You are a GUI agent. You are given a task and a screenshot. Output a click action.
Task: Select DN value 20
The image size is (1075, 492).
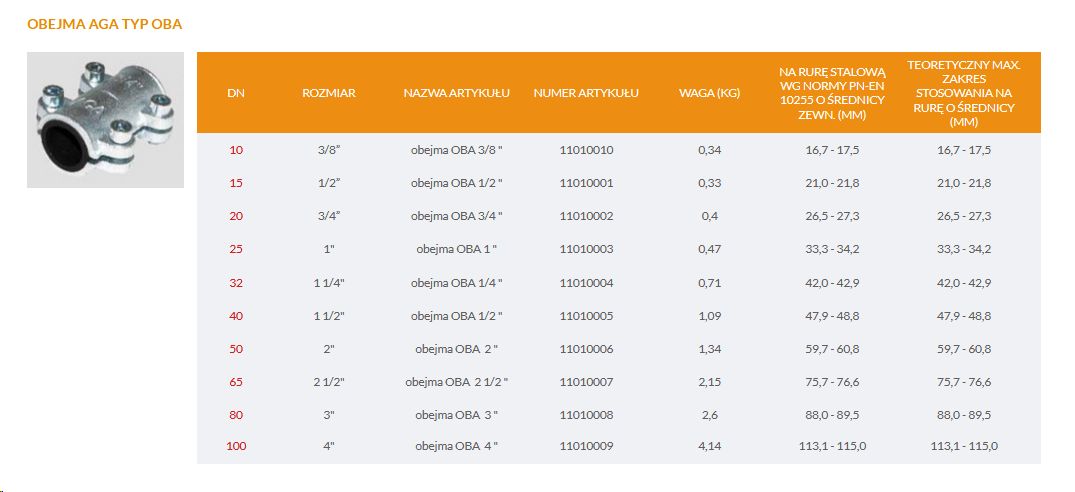click(236, 216)
